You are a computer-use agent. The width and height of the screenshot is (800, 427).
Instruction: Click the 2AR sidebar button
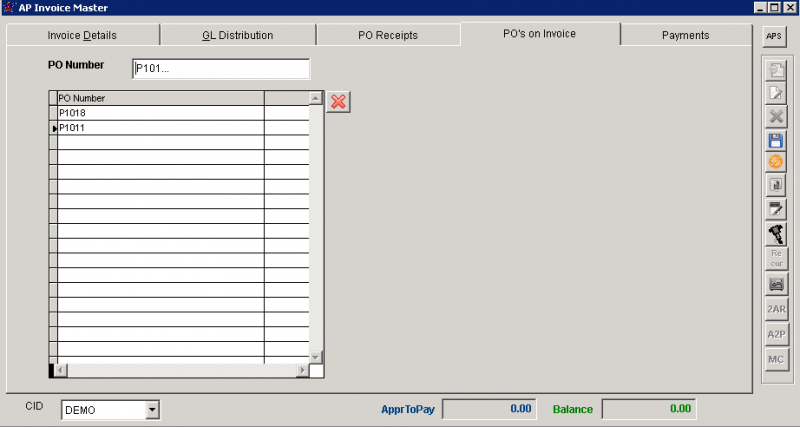coord(775,309)
